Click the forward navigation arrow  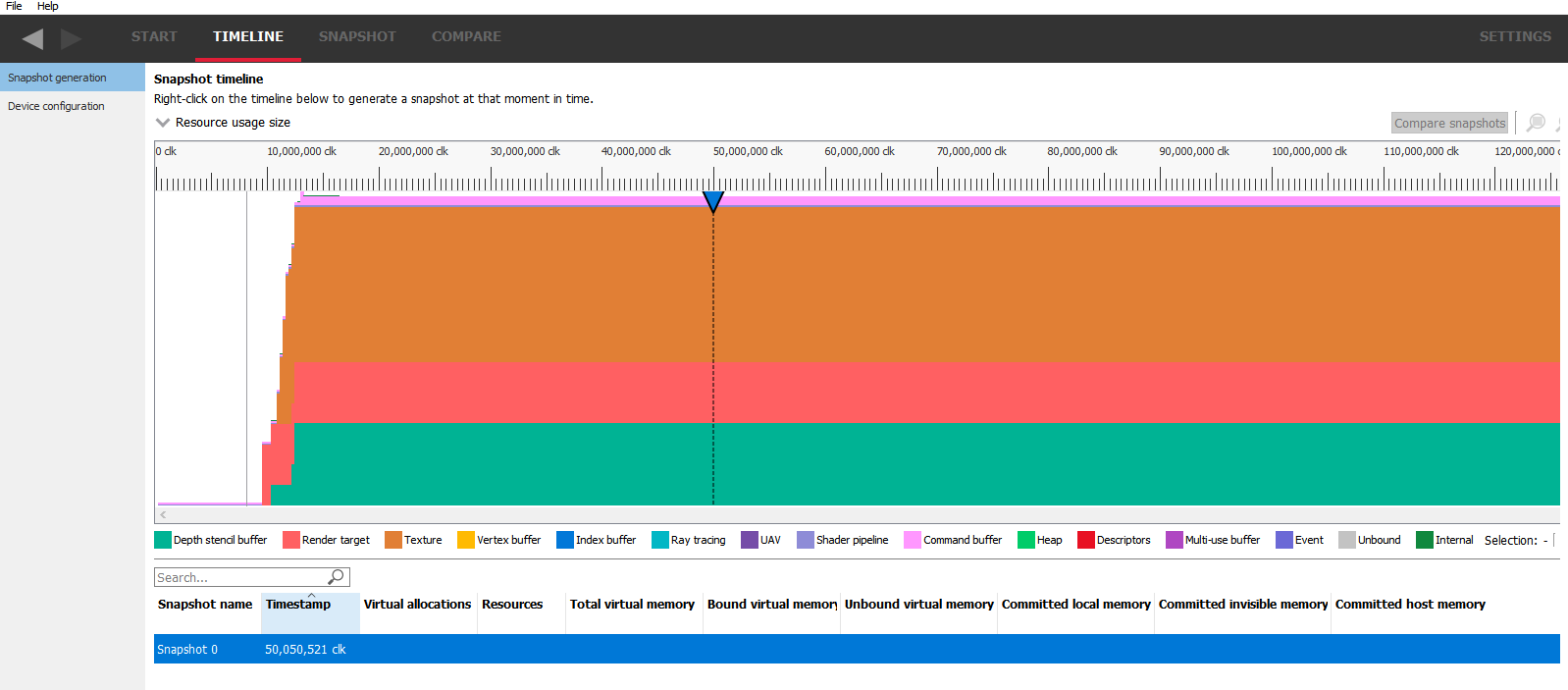coord(71,38)
